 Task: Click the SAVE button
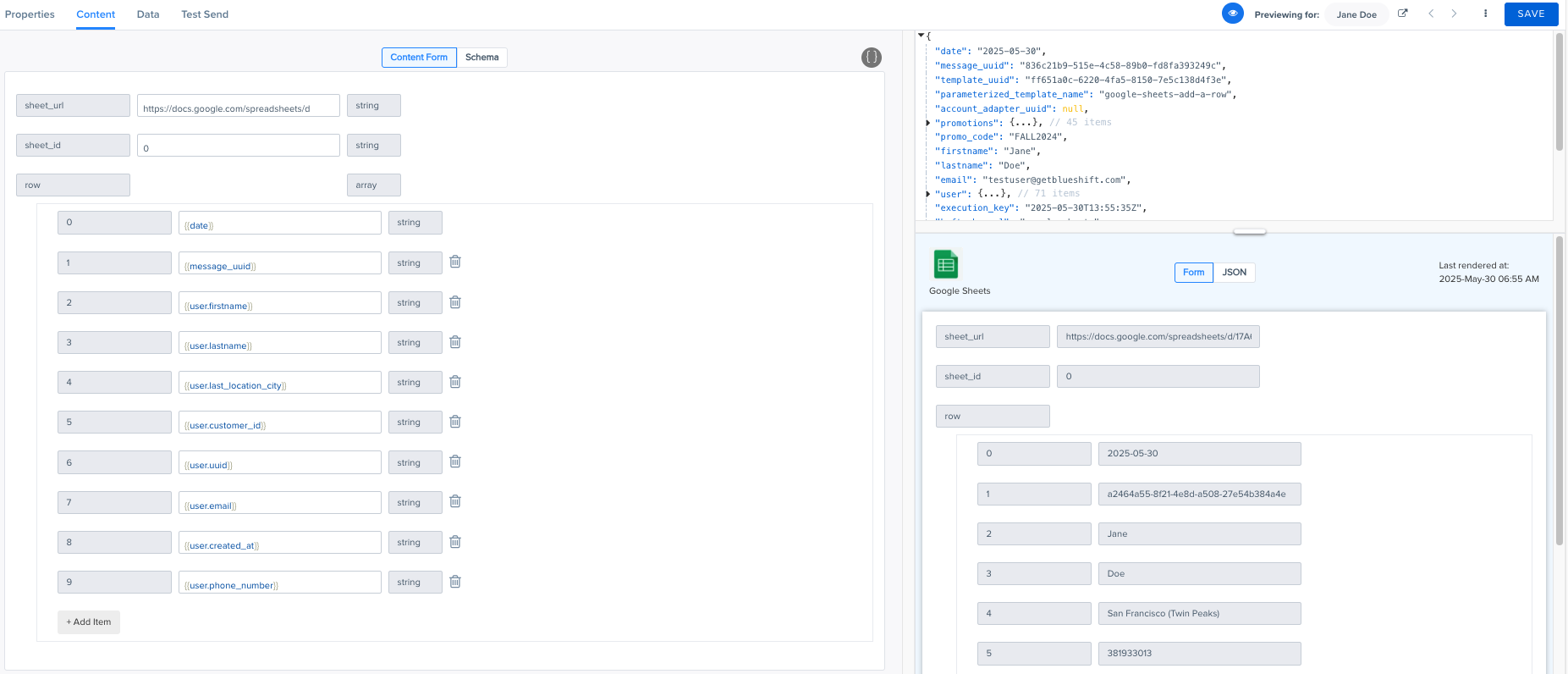click(x=1531, y=14)
